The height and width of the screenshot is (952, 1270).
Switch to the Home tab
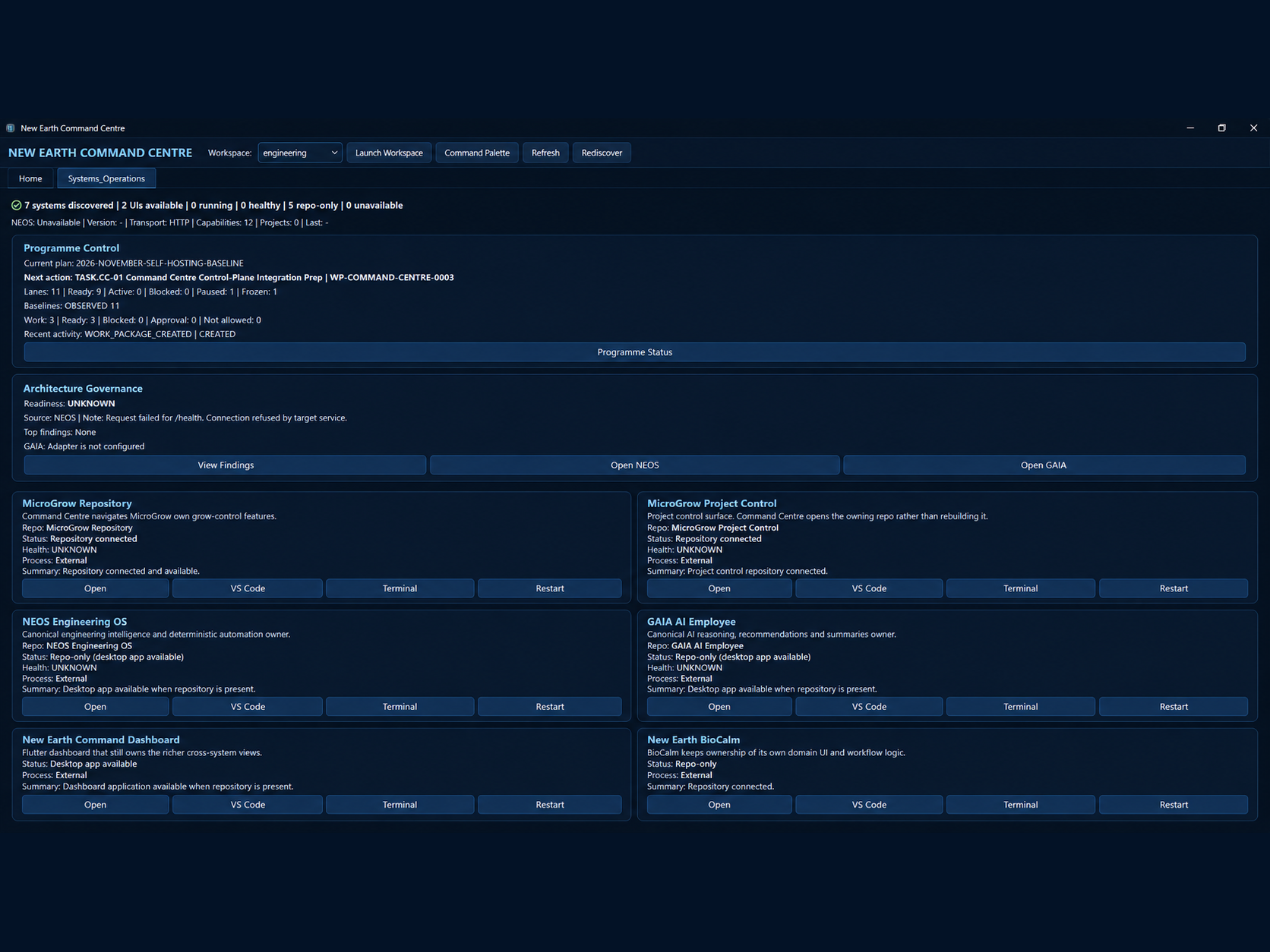(30, 178)
